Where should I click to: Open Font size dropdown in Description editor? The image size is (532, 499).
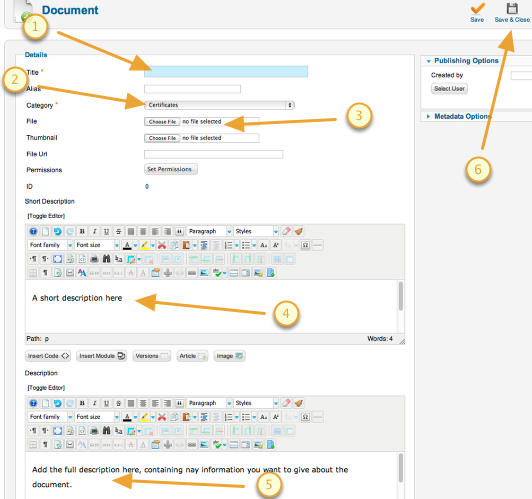click(x=97, y=417)
